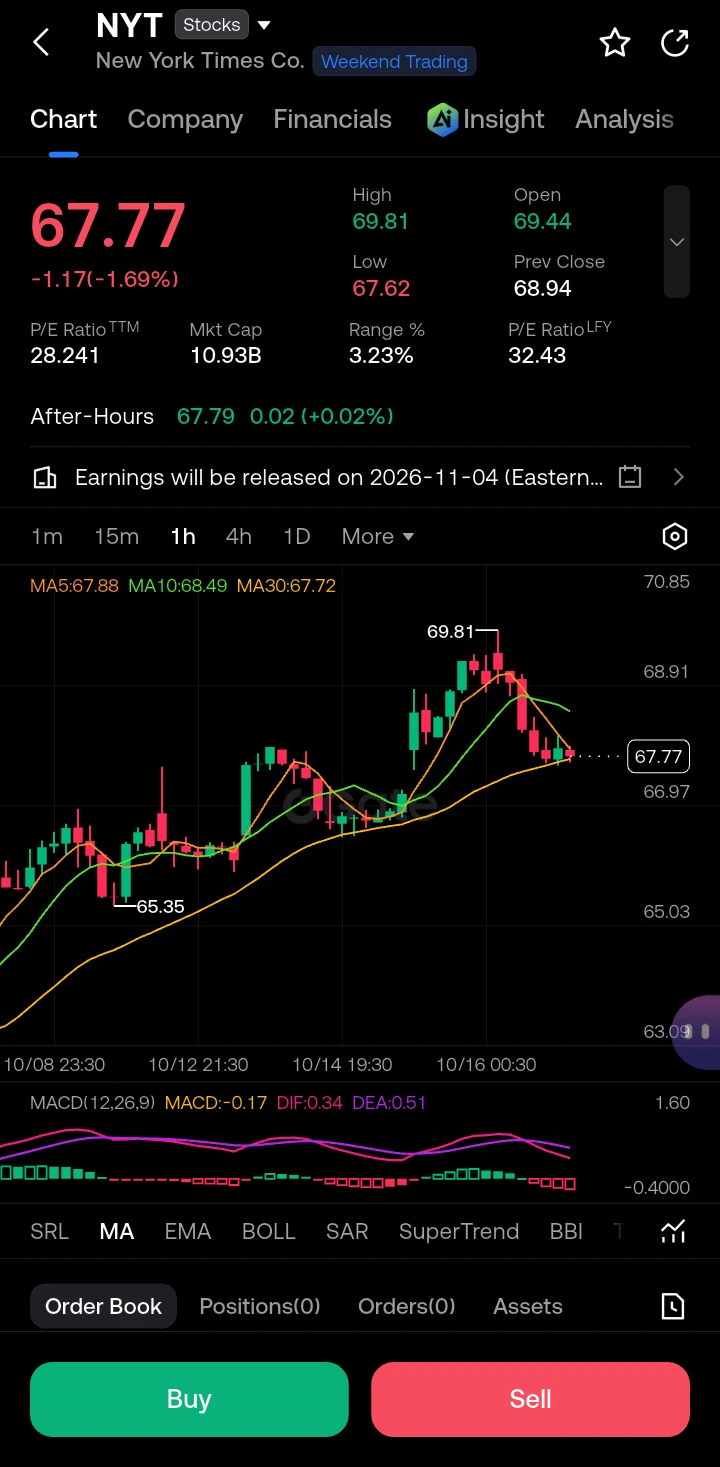Enable the SuperTrend indicator
Image resolution: width=720 pixels, height=1467 pixels.
pos(459,1232)
